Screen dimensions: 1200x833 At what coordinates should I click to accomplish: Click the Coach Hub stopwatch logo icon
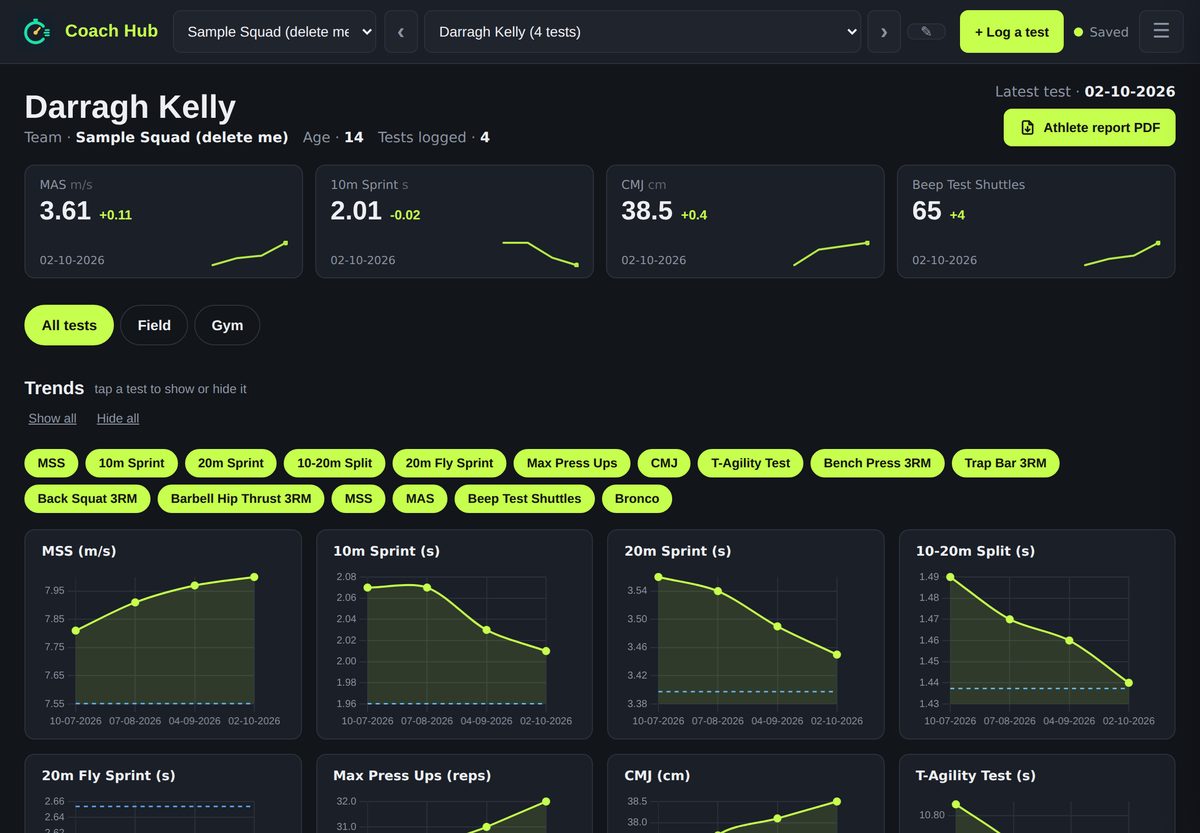(37, 31)
